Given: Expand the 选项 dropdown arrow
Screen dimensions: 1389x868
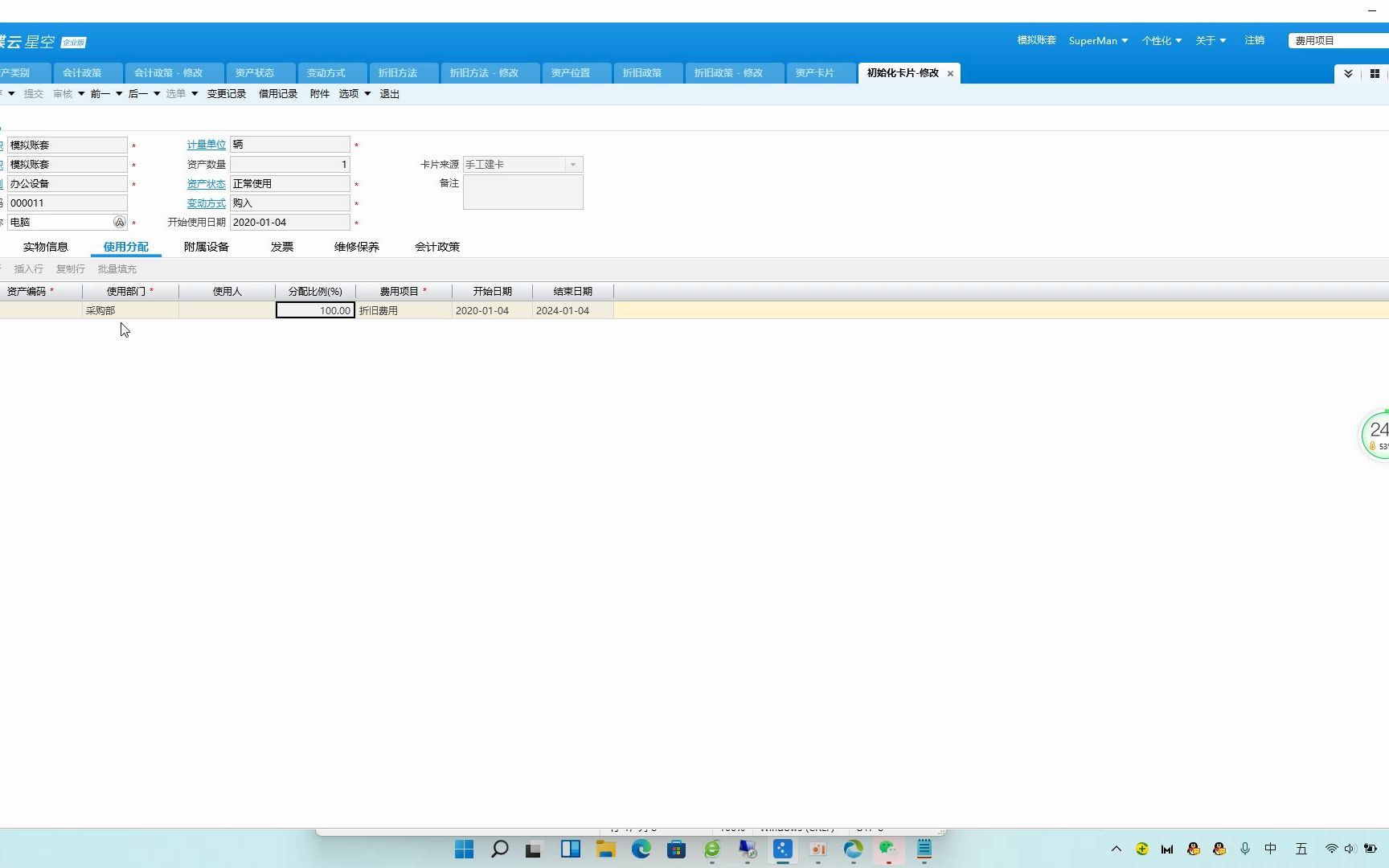Looking at the screenshot, I should [367, 94].
